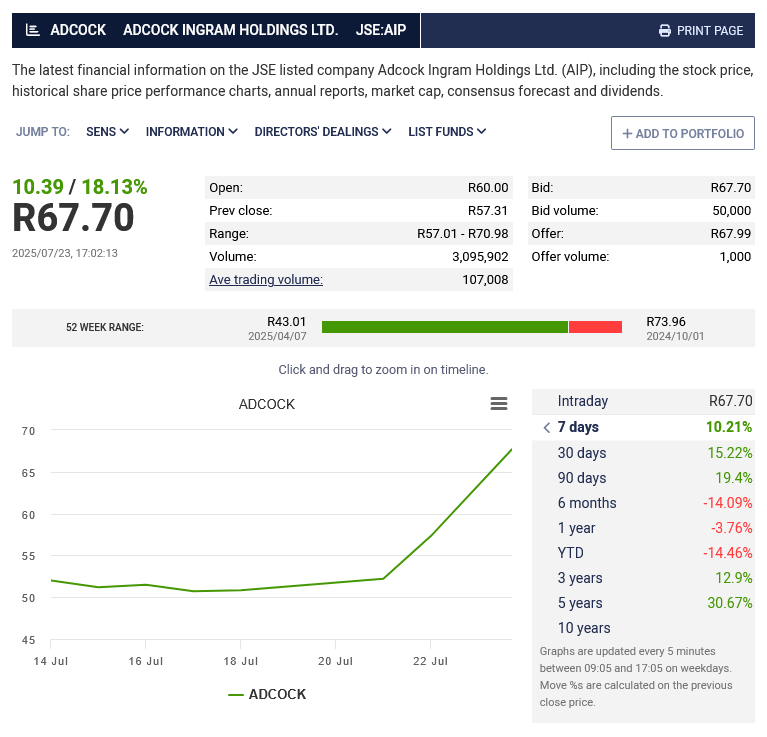767x737 pixels.
Task: Click Bid volume value 50,000
Action: 731,210
